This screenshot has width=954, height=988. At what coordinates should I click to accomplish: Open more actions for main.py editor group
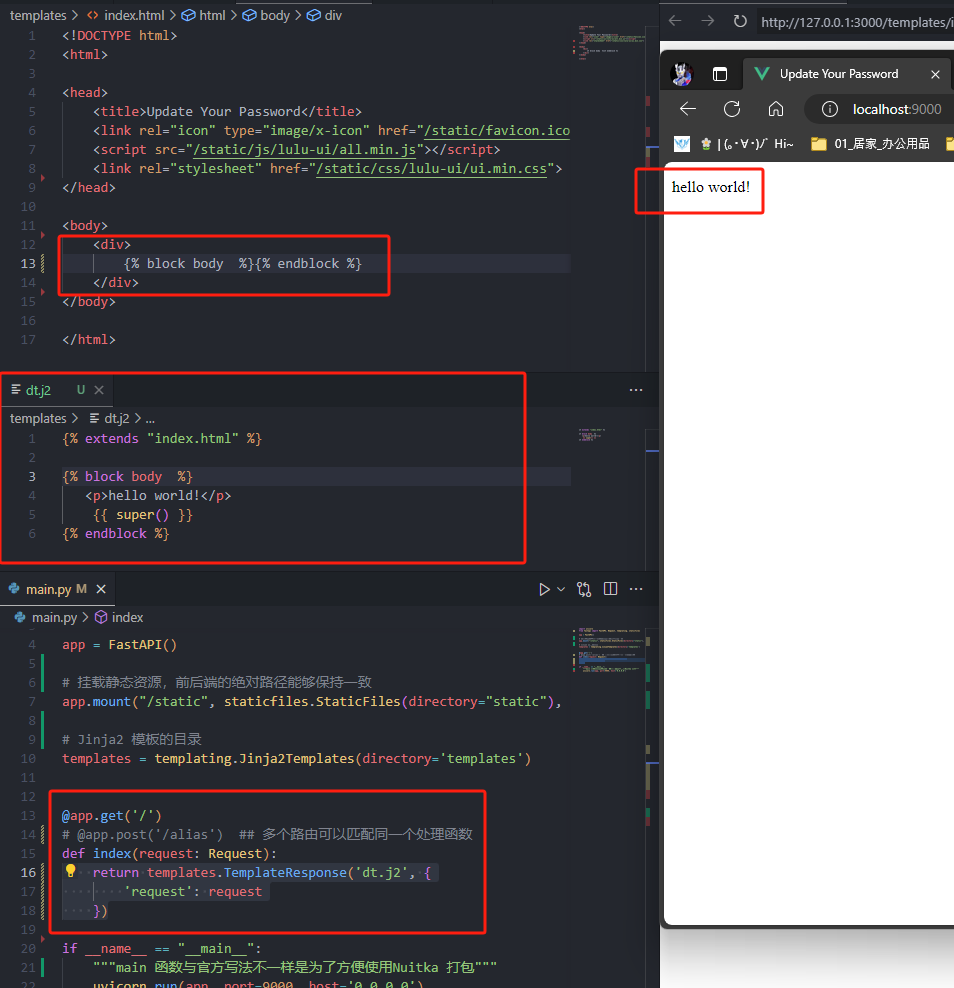[x=636, y=589]
